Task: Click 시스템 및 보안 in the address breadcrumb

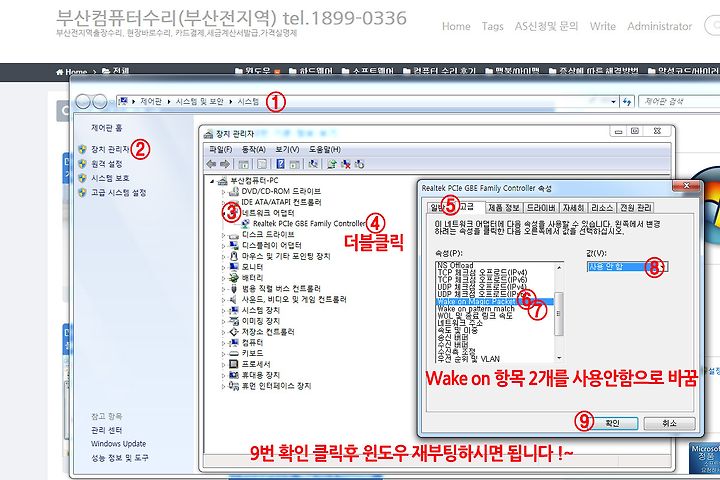Action: tap(199, 102)
